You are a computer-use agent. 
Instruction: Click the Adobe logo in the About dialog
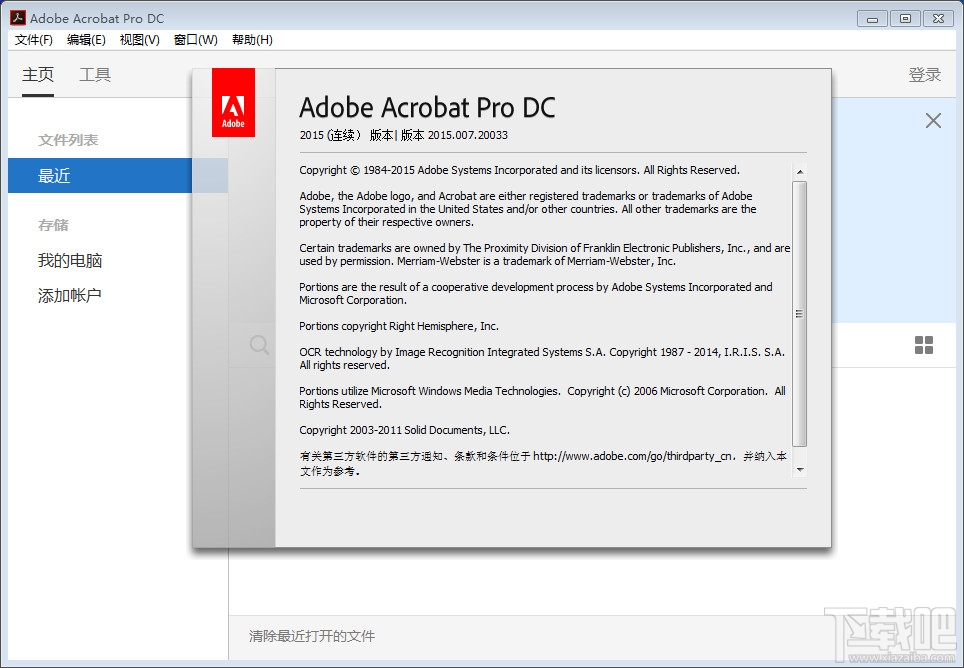(233, 103)
